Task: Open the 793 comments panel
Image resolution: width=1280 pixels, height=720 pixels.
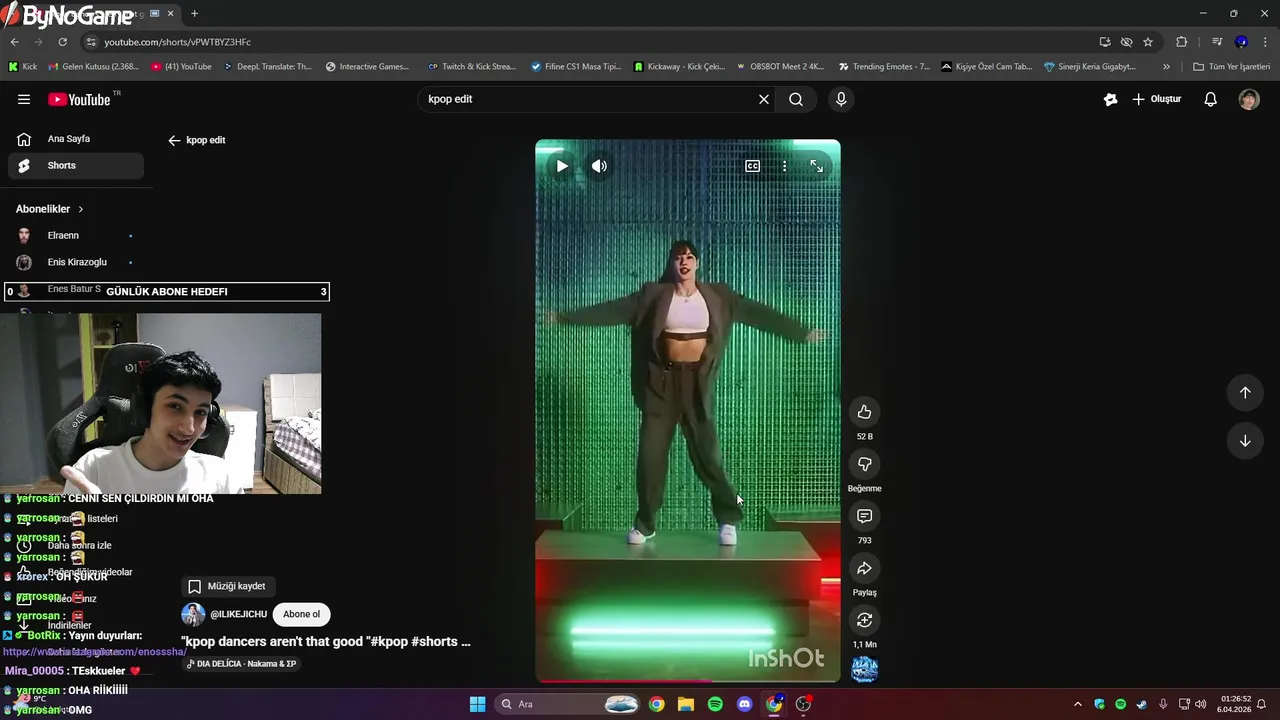Action: (864, 516)
